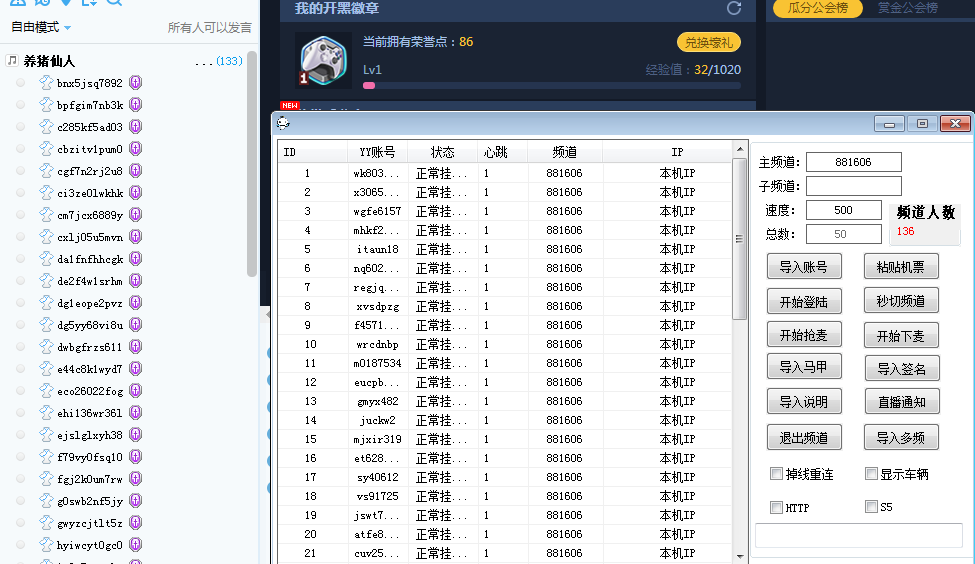Click the empty 子频道 input field

854,186
